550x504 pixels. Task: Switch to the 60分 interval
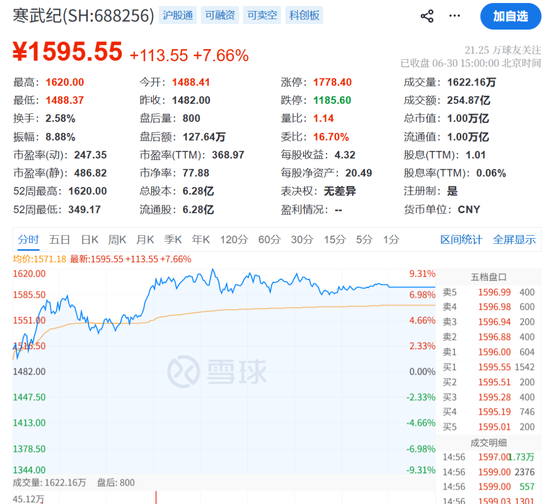[x=269, y=240]
